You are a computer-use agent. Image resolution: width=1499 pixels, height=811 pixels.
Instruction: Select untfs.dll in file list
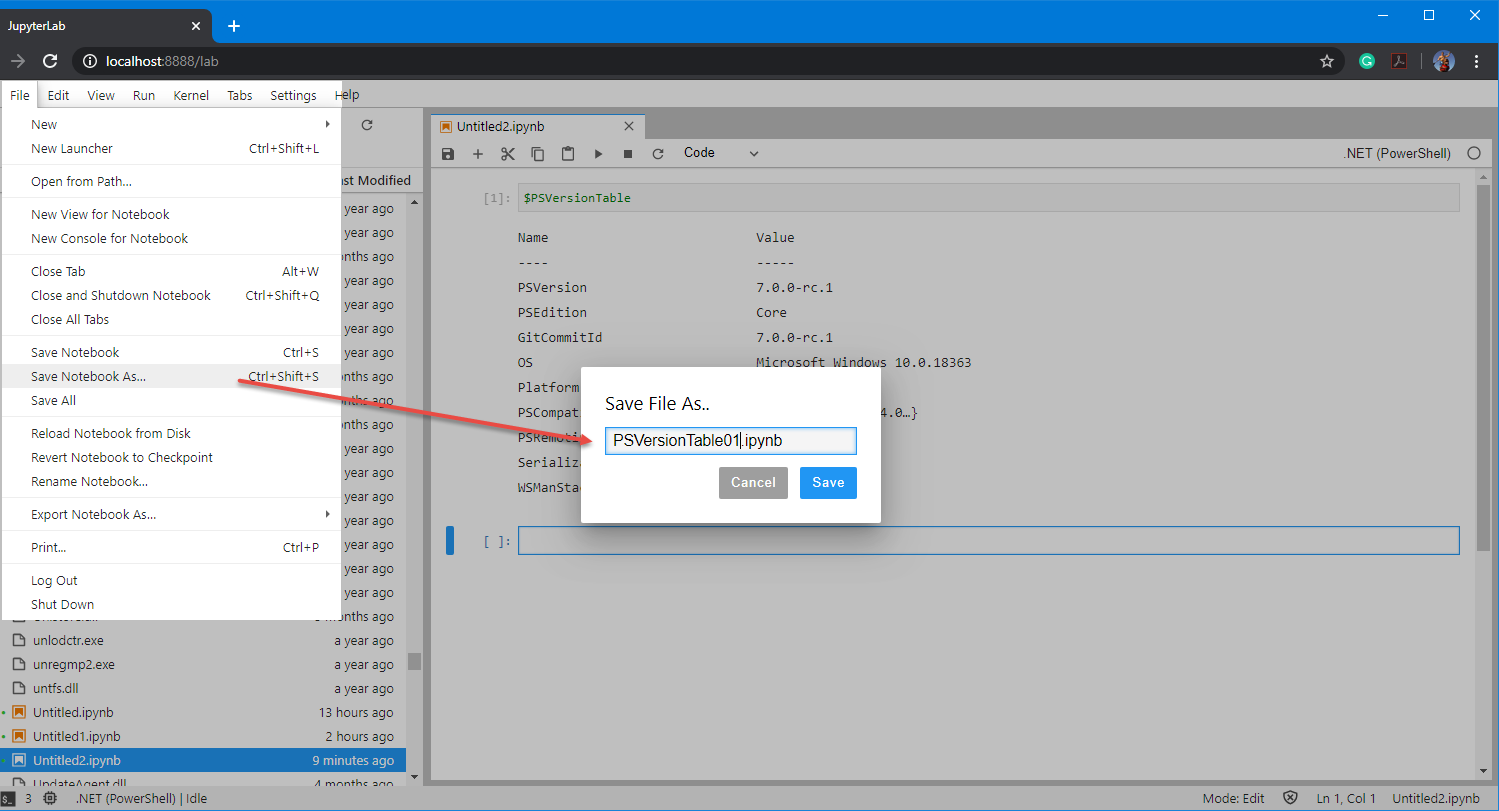pos(203,689)
